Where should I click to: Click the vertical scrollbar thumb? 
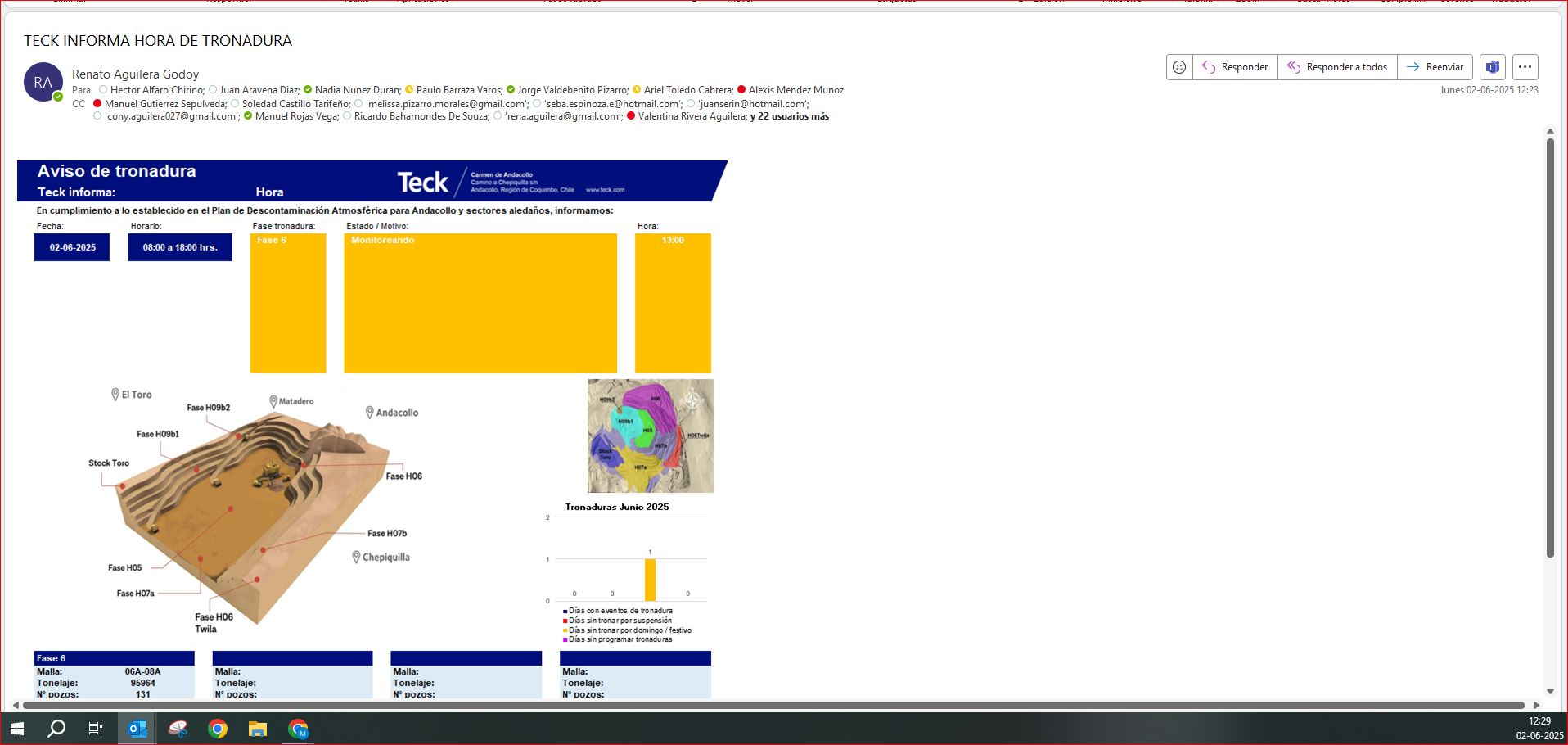pyautogui.click(x=1550, y=348)
